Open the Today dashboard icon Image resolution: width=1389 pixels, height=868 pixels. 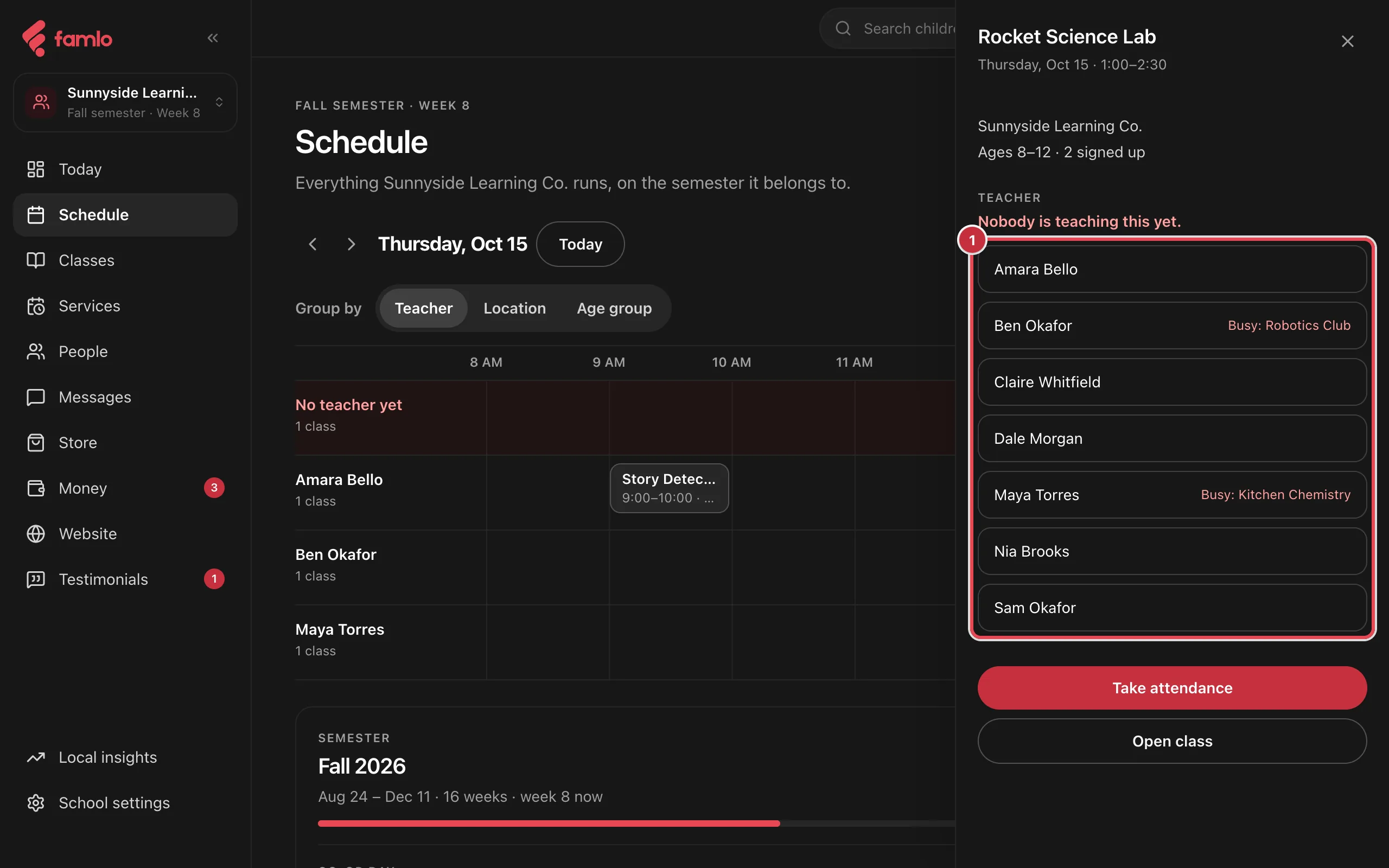(x=36, y=169)
